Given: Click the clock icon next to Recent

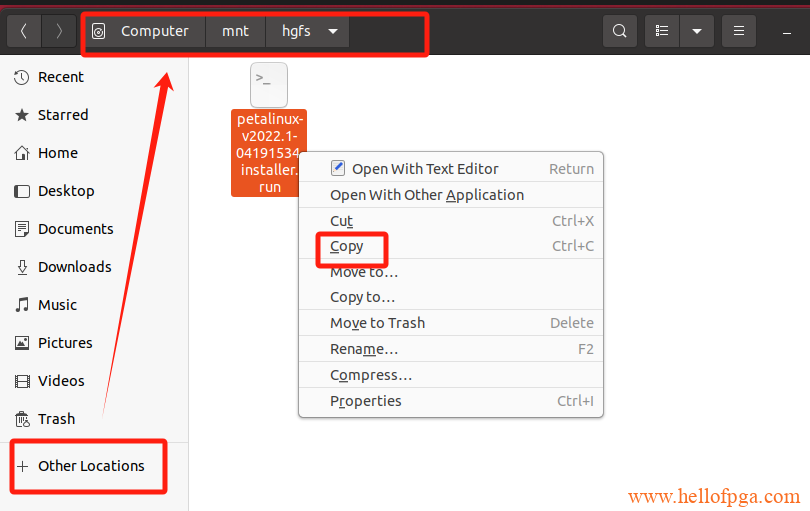Looking at the screenshot, I should coord(21,78).
